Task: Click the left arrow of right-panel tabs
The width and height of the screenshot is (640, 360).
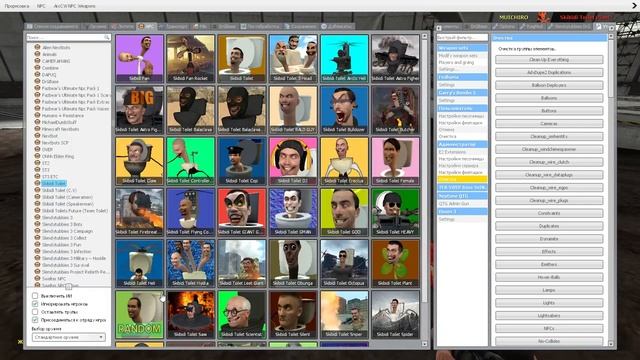Action: (439, 28)
